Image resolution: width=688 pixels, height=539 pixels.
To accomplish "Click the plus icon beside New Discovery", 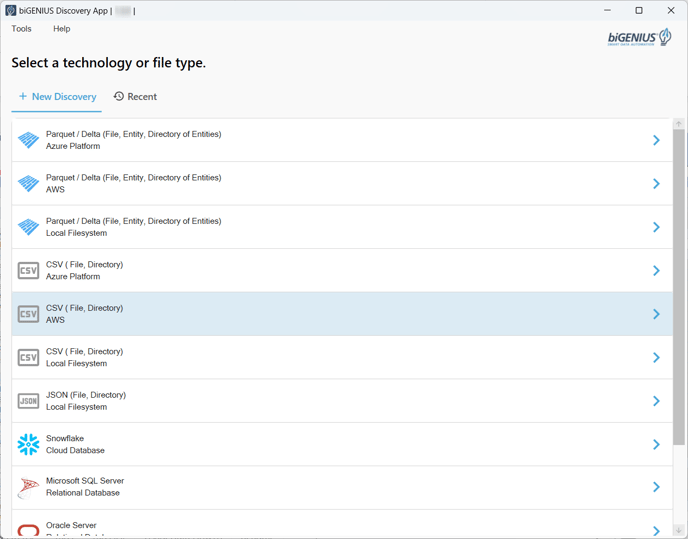I will 23,96.
